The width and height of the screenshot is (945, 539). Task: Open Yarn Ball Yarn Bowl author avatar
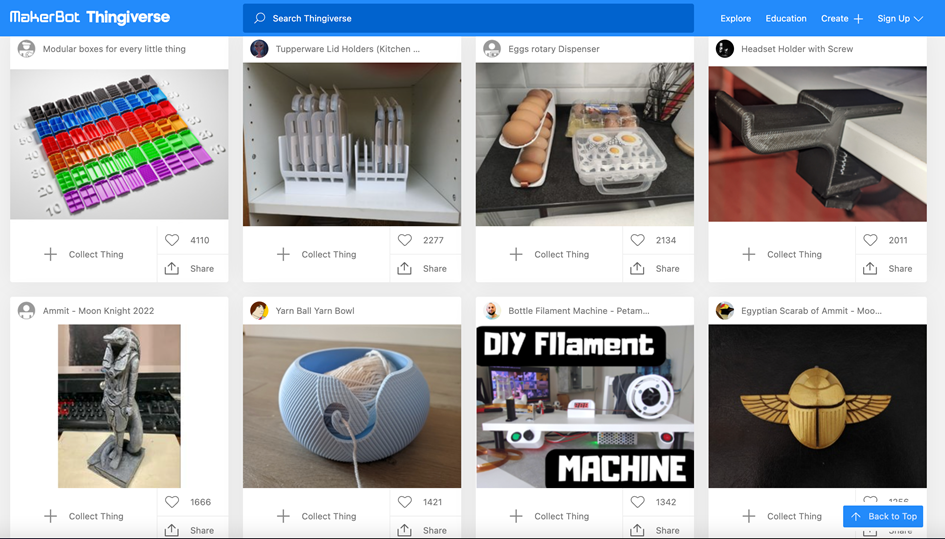click(x=259, y=311)
